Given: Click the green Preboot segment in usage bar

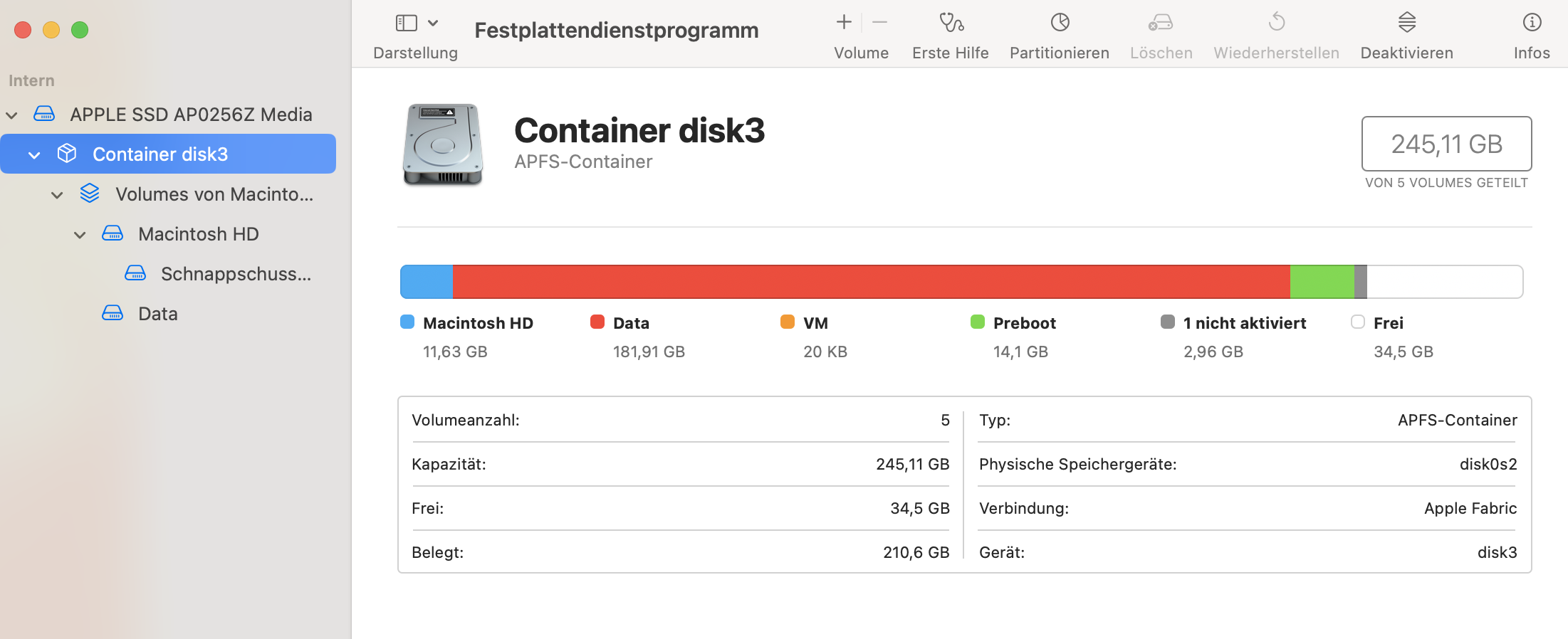Looking at the screenshot, I should tap(1322, 282).
